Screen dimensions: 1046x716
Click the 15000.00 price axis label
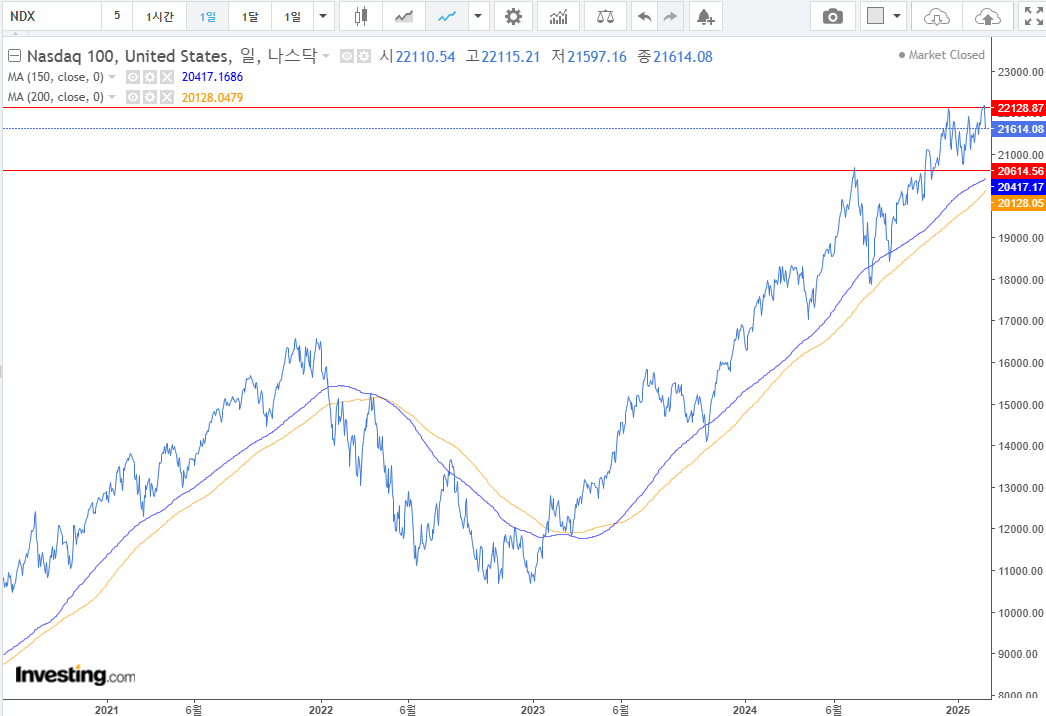(1021, 405)
